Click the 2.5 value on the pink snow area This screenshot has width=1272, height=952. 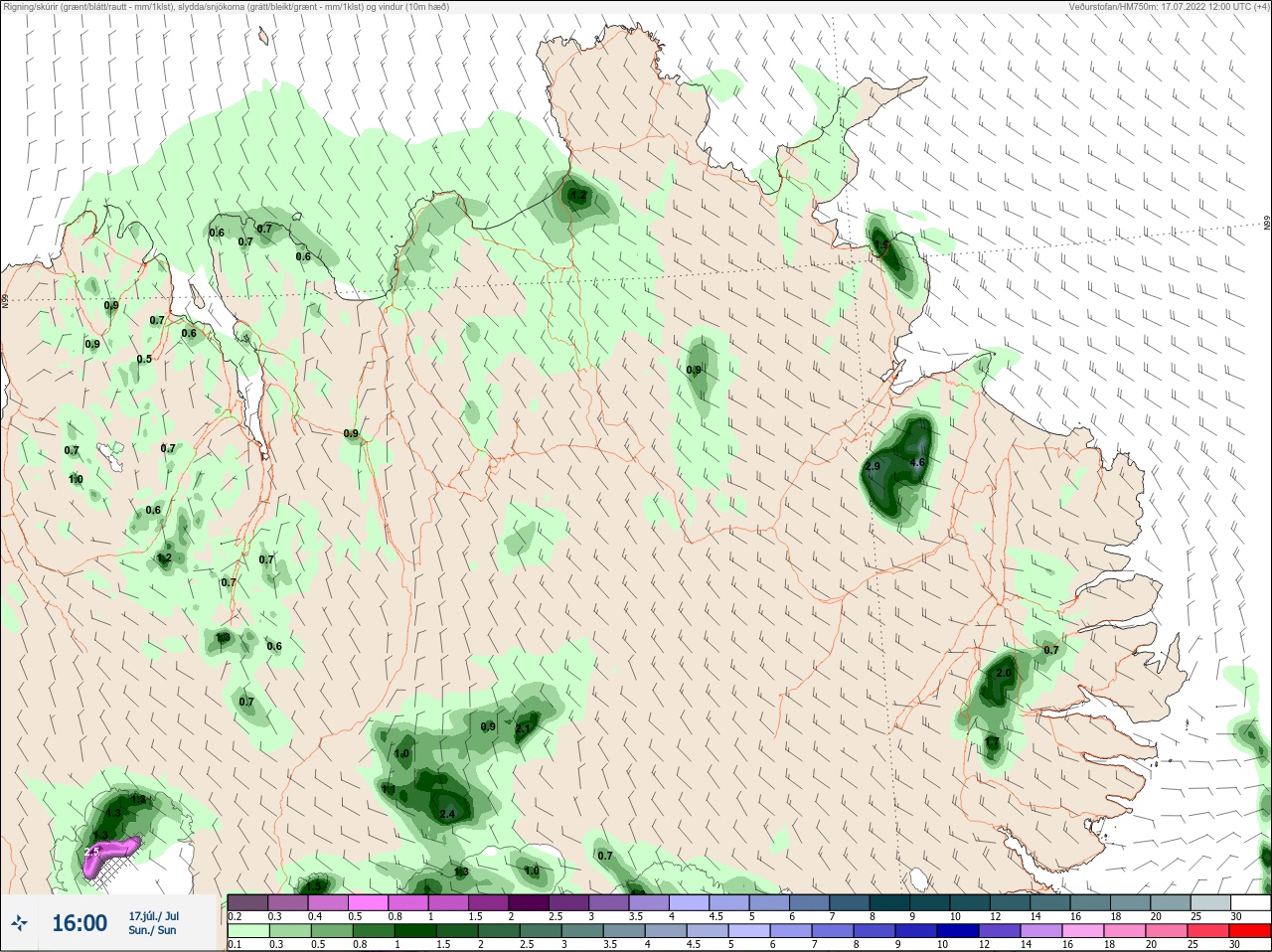[x=92, y=852]
